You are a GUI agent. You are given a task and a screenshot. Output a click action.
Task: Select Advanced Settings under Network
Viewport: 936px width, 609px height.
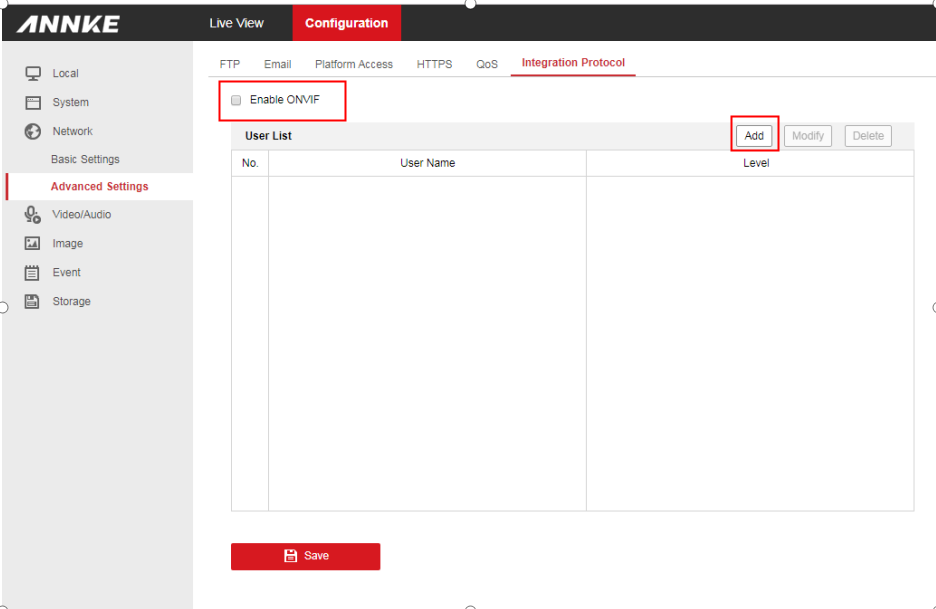pyautogui.click(x=100, y=186)
